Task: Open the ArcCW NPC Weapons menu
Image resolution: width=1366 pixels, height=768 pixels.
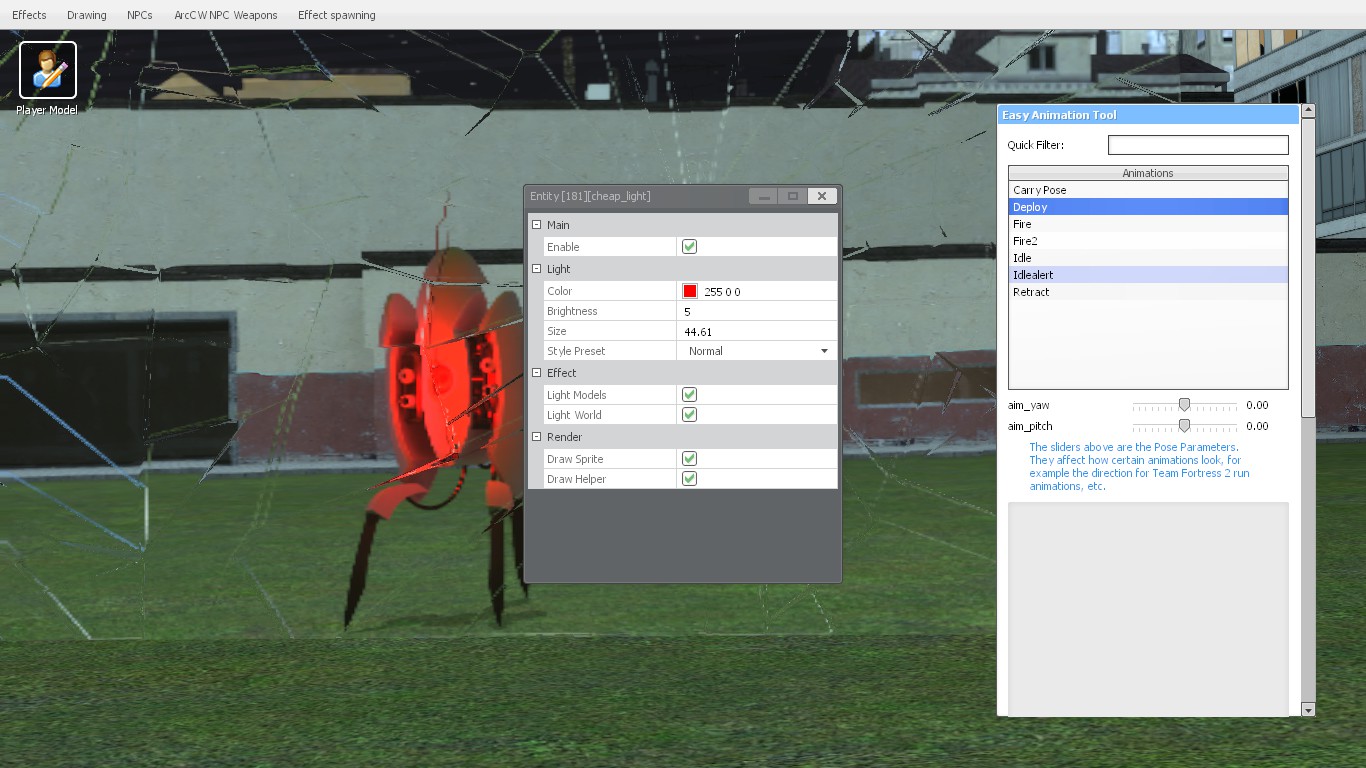Action: coord(226,15)
